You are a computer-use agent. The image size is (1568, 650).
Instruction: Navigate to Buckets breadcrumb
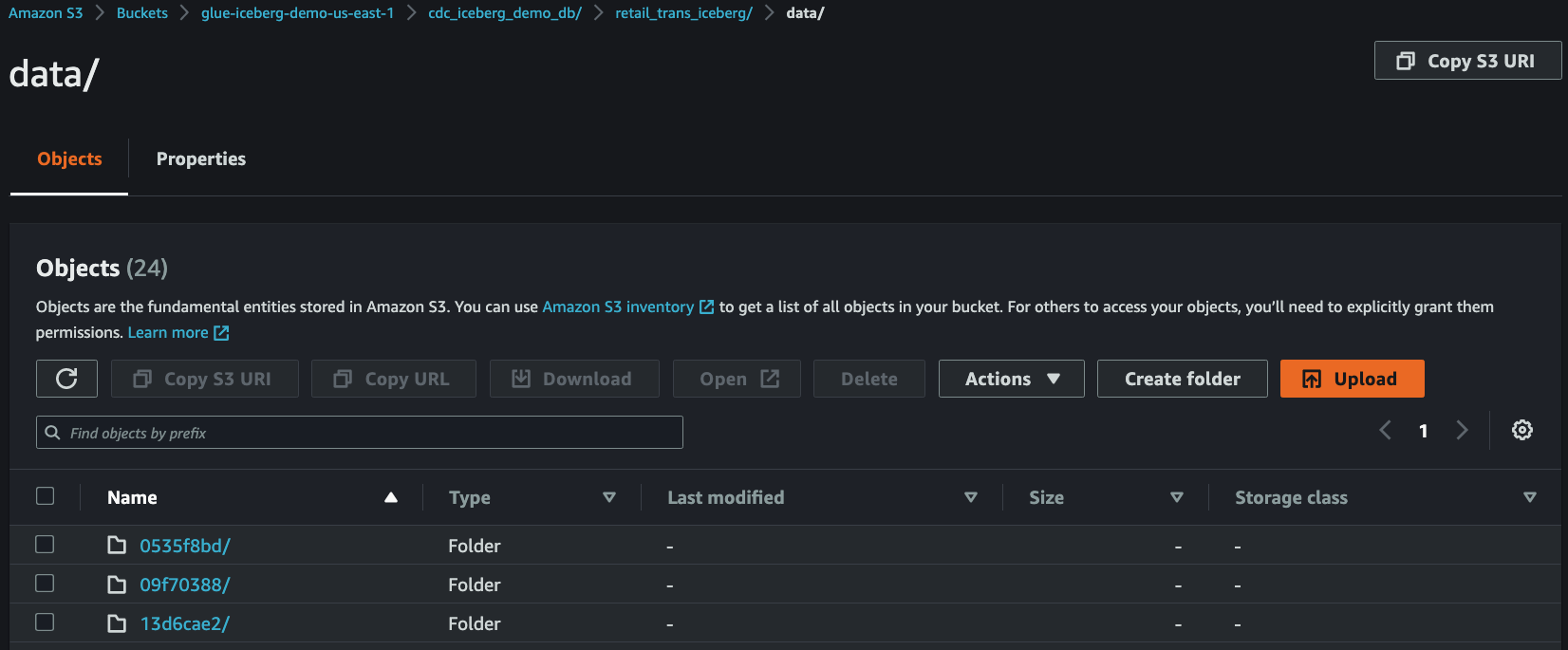click(x=142, y=13)
